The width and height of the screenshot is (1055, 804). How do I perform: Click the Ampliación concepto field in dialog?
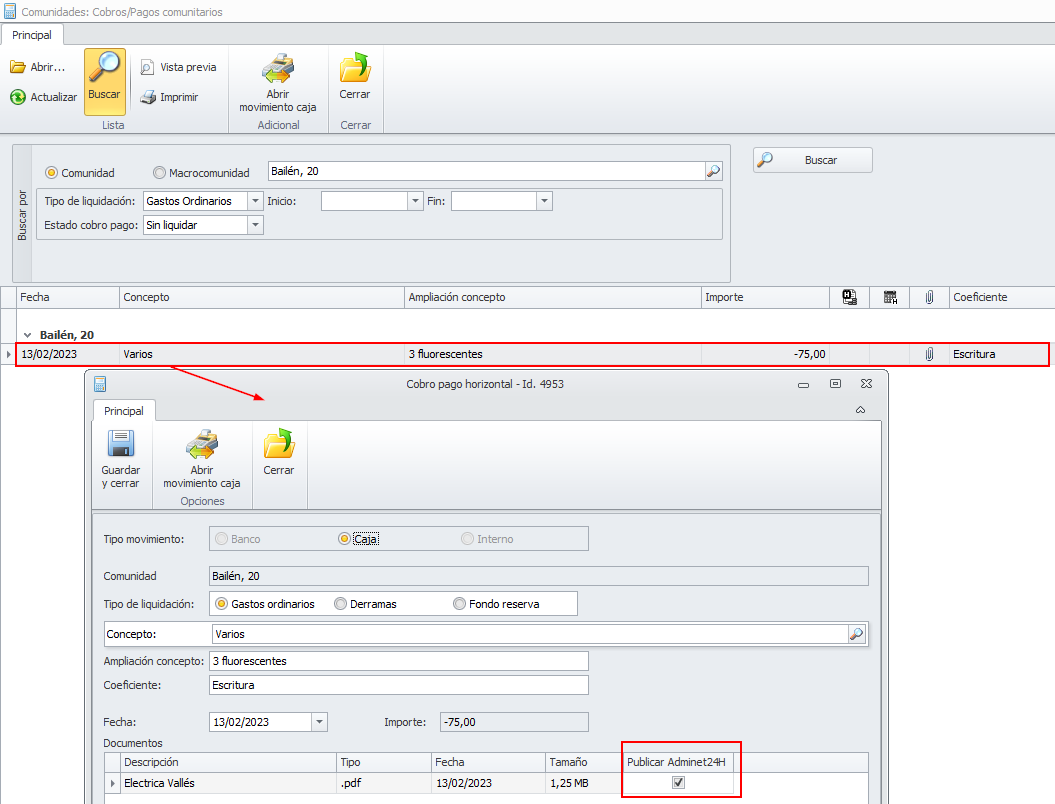tap(399, 661)
